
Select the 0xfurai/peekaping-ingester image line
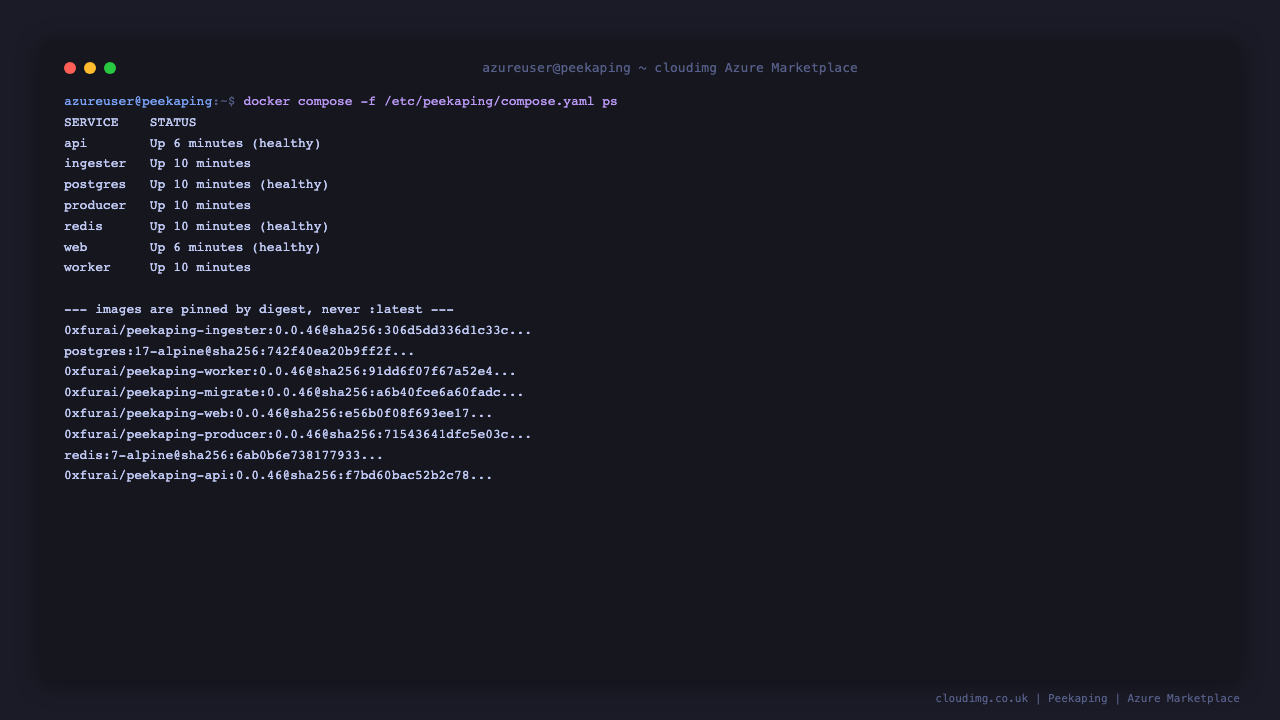click(298, 330)
